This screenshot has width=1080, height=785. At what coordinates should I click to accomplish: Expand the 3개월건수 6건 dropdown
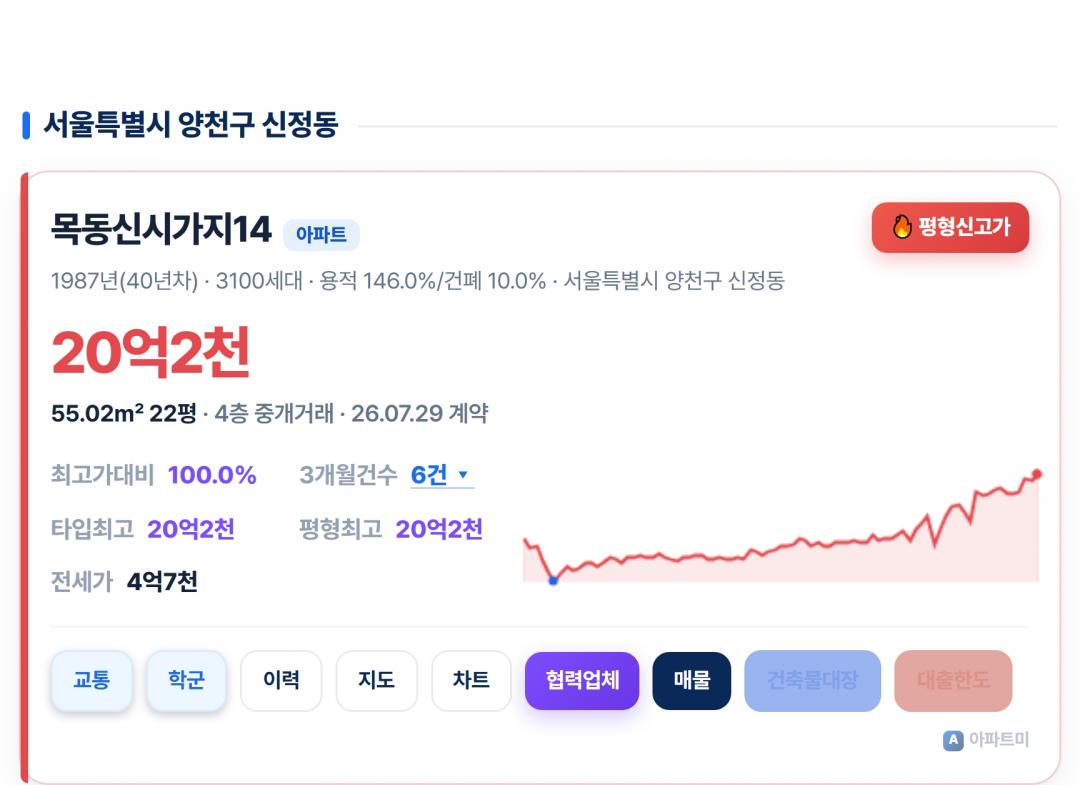pos(442,475)
